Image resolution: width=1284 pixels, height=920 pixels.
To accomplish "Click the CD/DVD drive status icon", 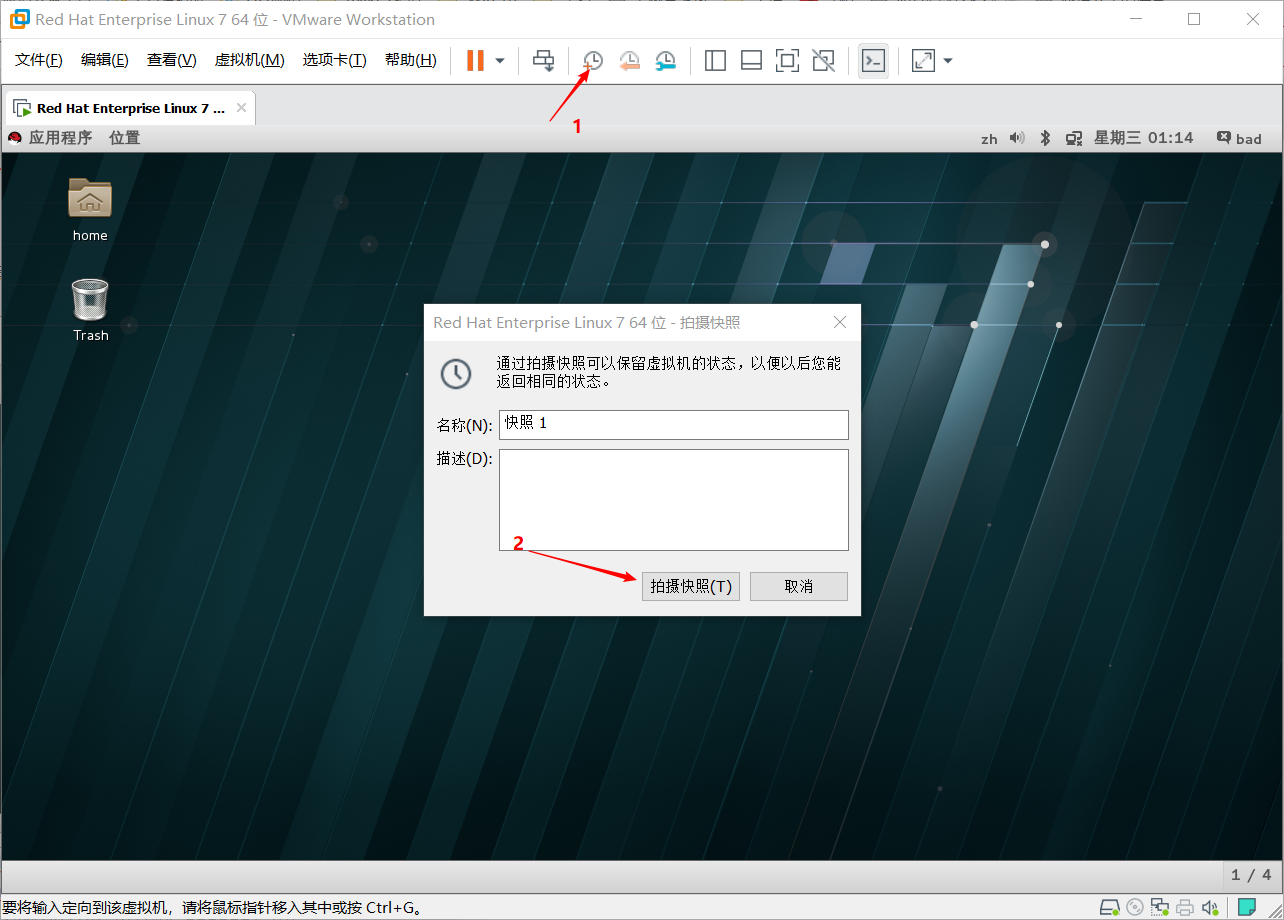I will coord(1135,908).
